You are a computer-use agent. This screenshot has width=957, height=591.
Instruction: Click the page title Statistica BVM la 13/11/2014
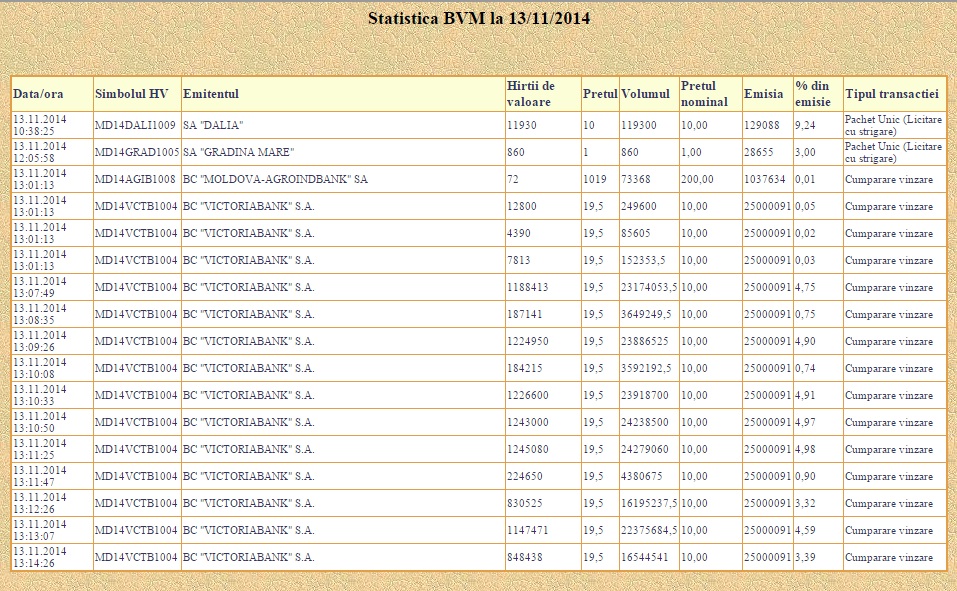coord(478,18)
